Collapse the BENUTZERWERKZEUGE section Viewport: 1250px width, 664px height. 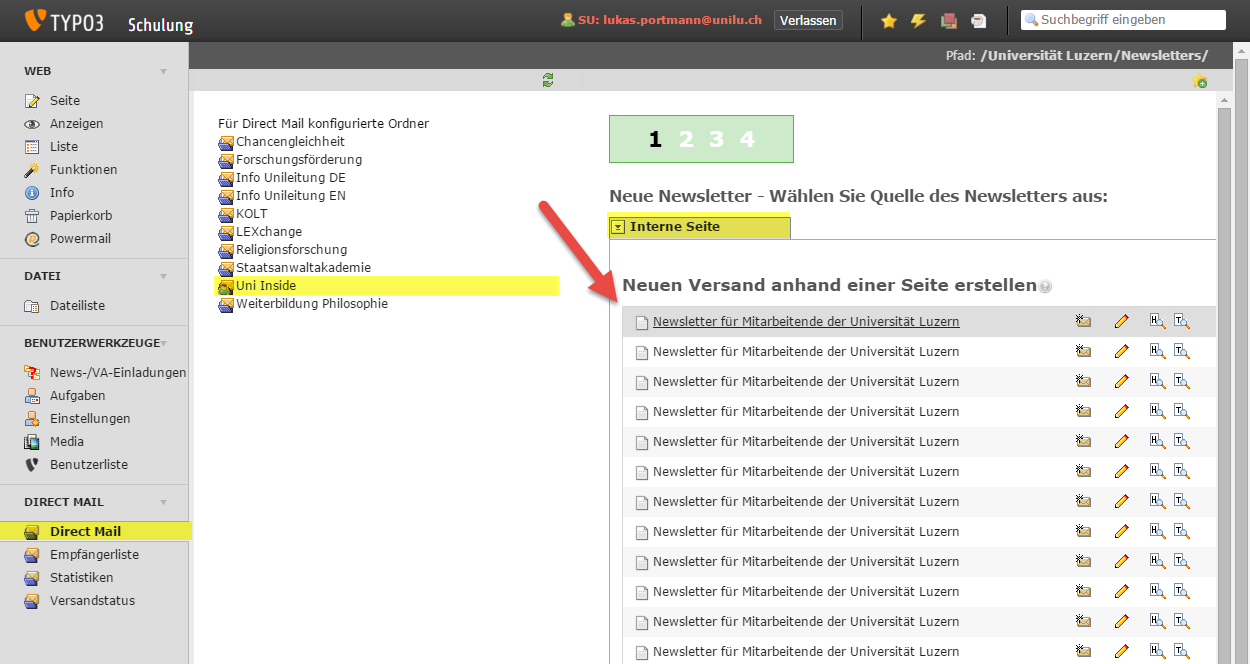pyautogui.click(x=164, y=343)
